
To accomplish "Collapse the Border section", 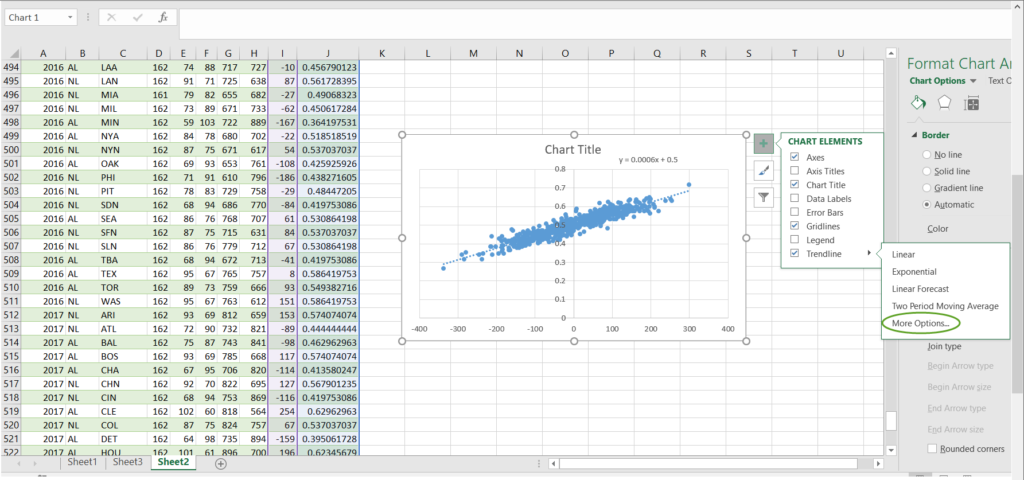I will tap(913, 135).
